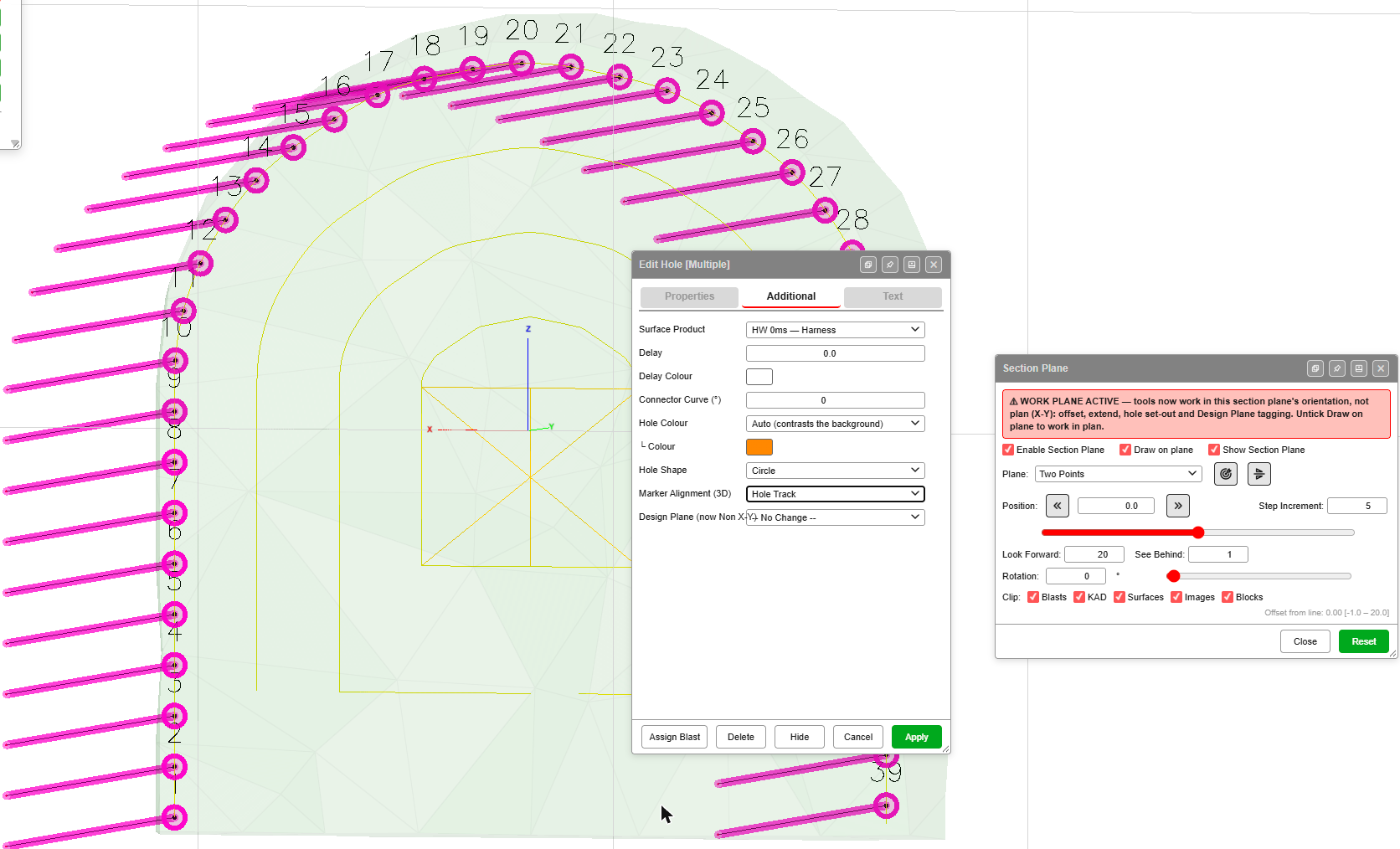
Task: Pin the Edit Hole dialog
Action: click(x=890, y=265)
